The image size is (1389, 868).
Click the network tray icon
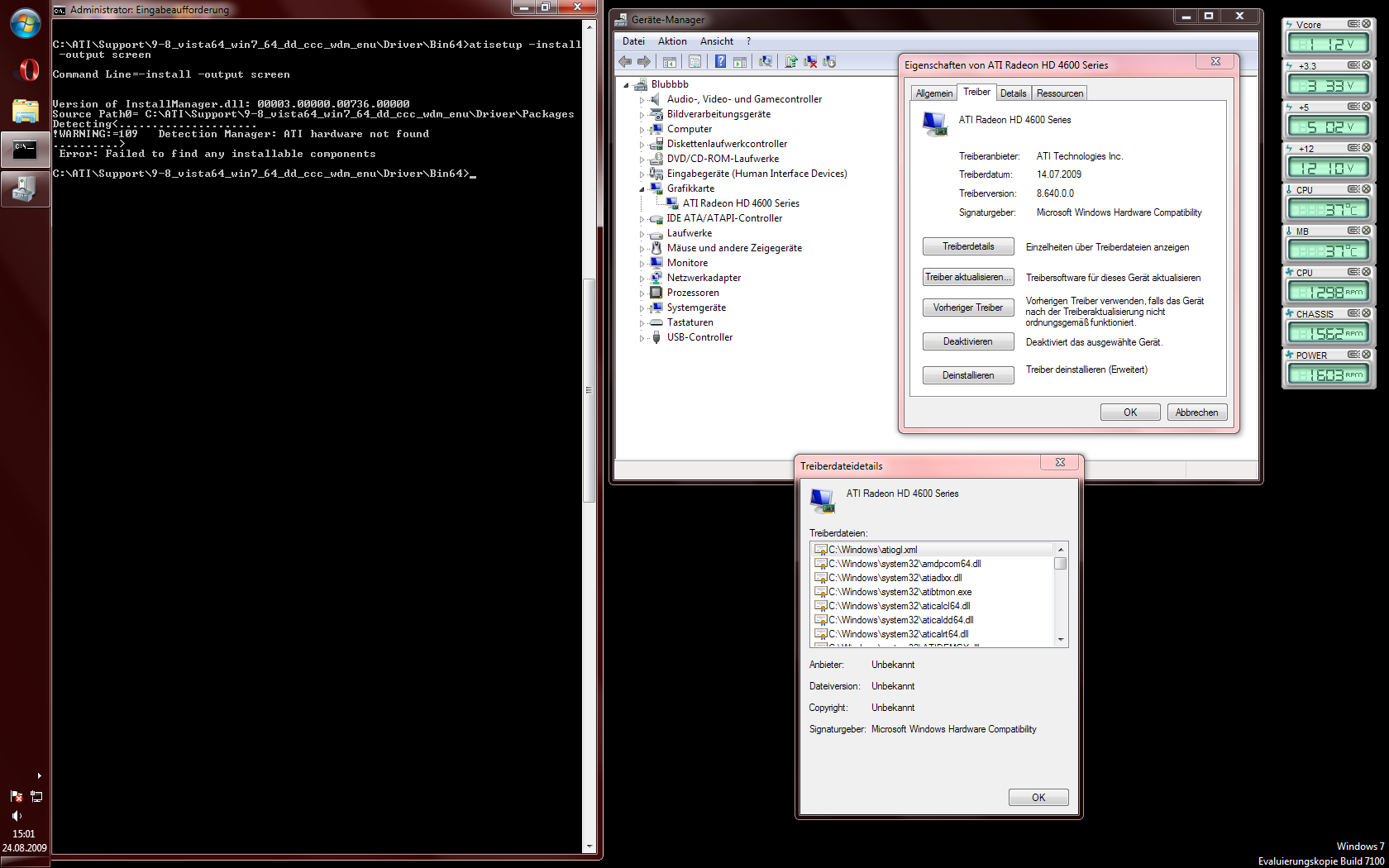pyautogui.click(x=36, y=796)
